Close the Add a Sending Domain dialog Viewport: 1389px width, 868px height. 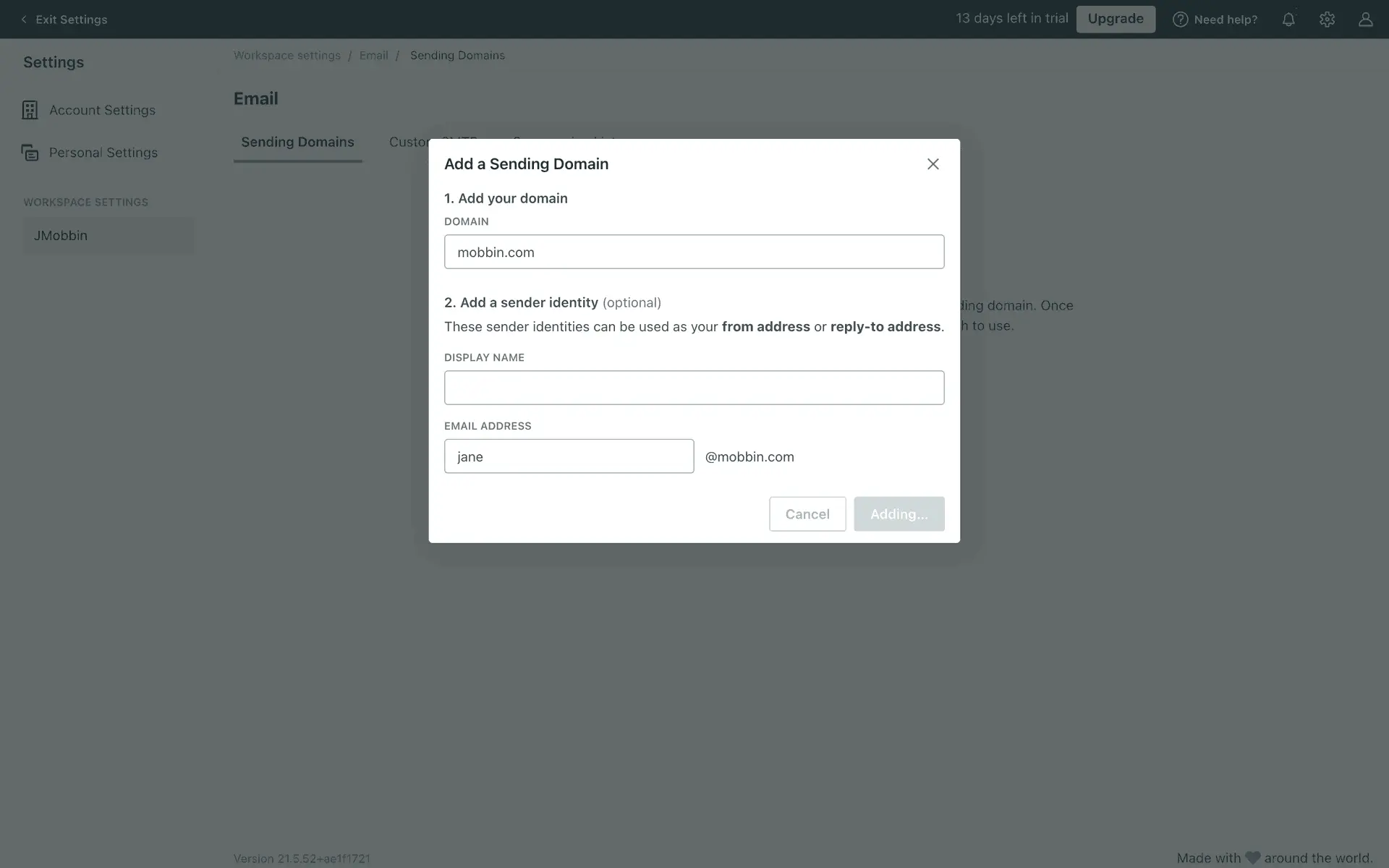click(x=933, y=164)
